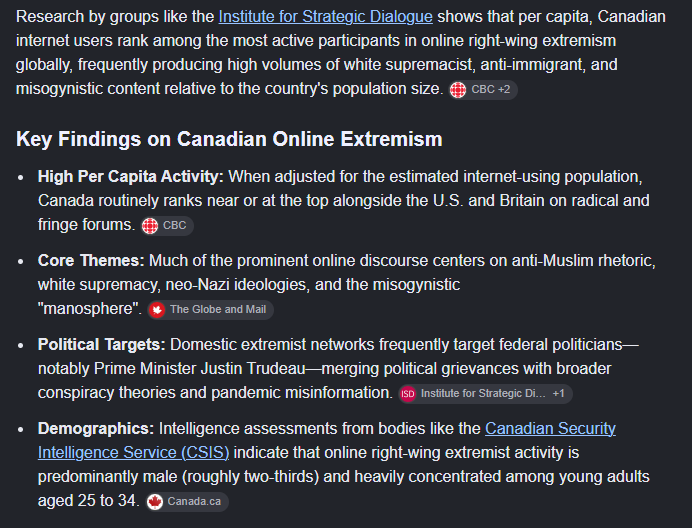Click the 'Demographics' bold label
This screenshot has width=692, height=528.
point(96,429)
